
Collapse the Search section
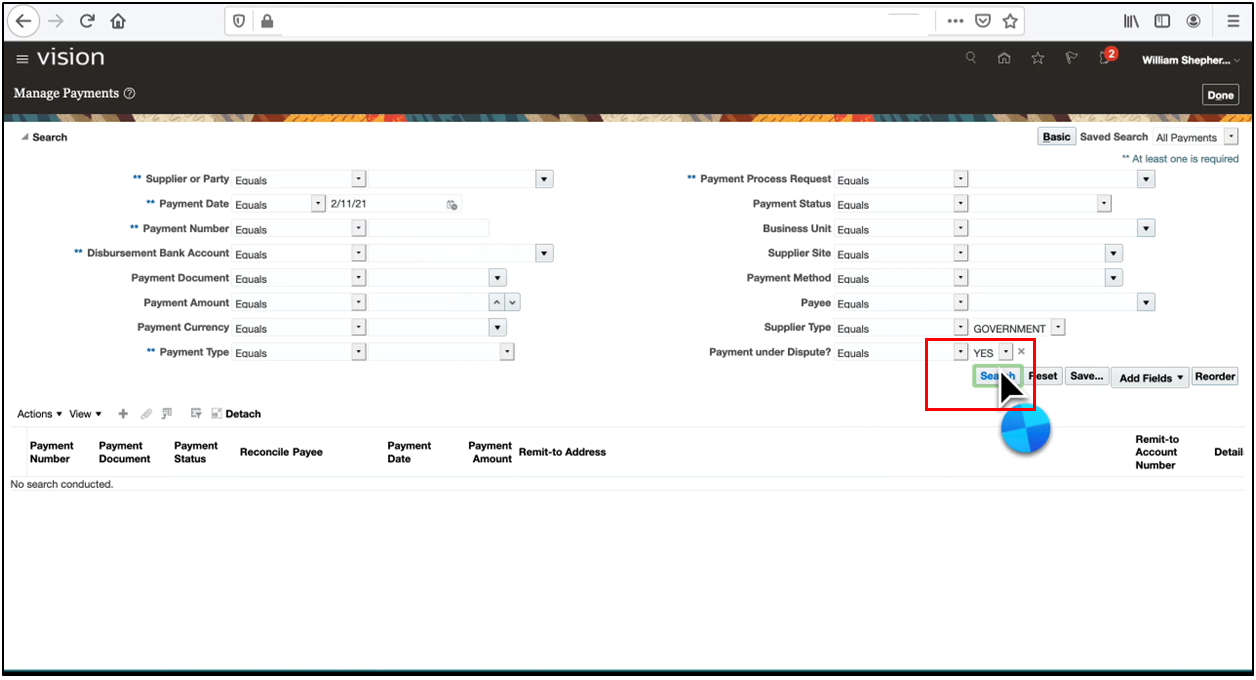23,137
